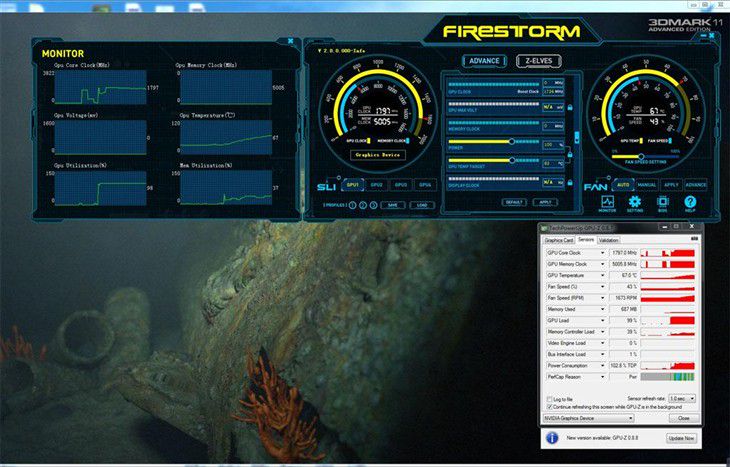Open the HELP question mark icon
The height and width of the screenshot is (467, 730).
(690, 202)
